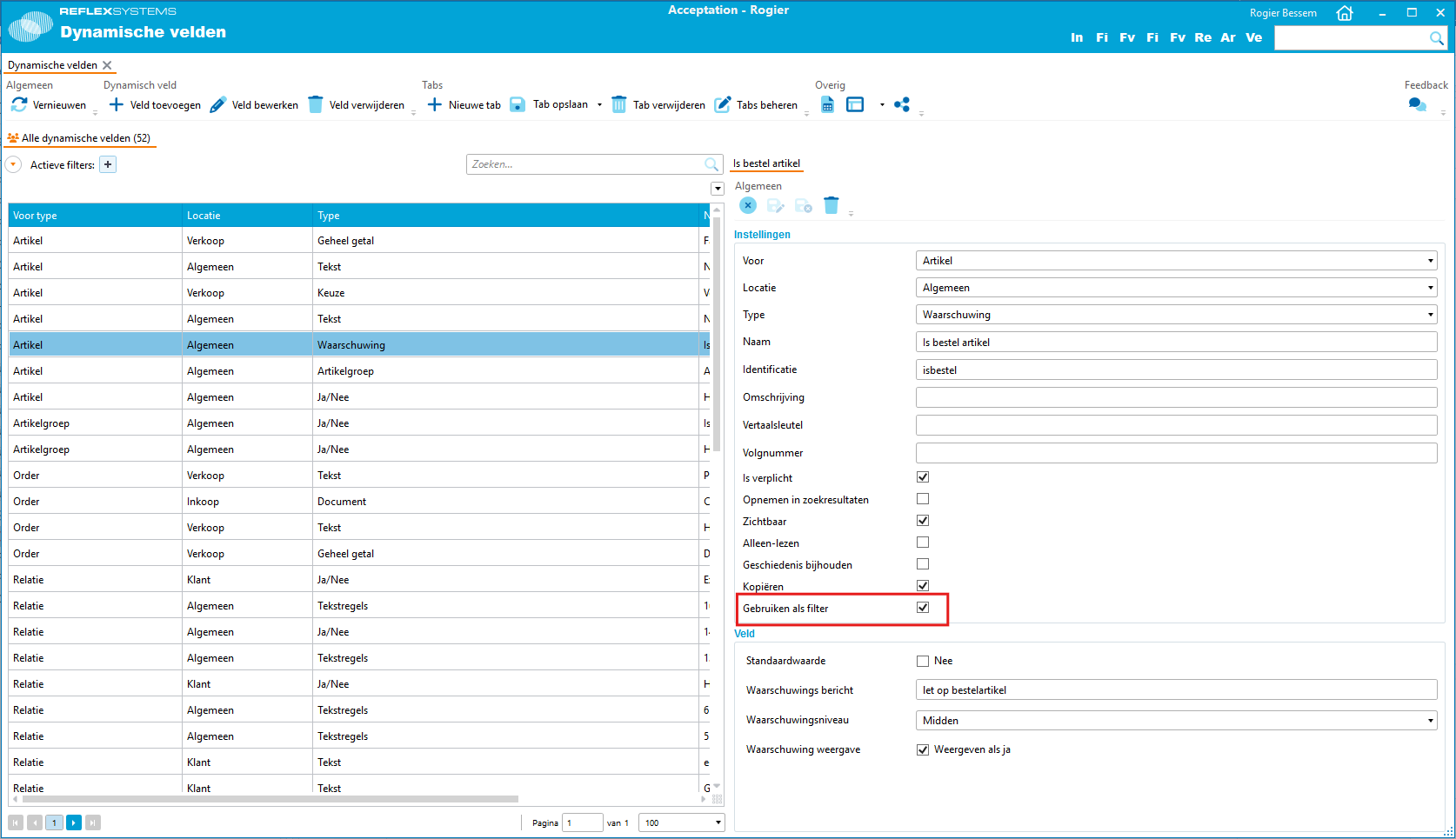Add a filter with the plus button
This screenshot has width=1456, height=839.
[108, 164]
